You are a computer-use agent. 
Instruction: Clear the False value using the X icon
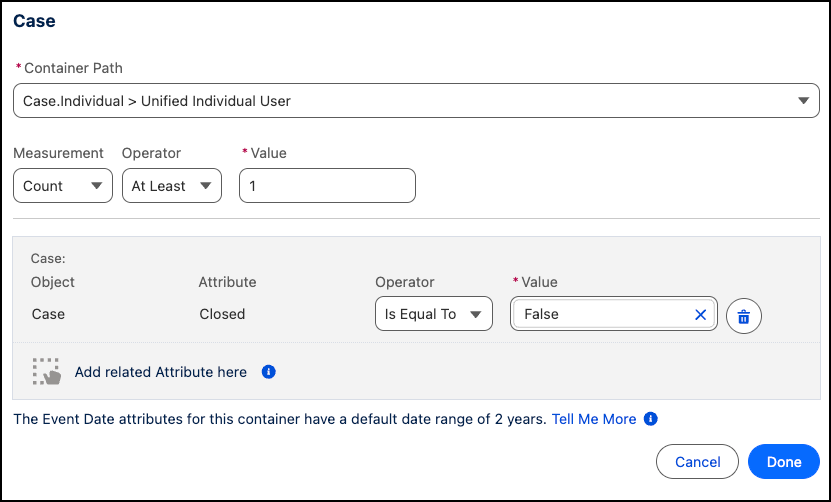pos(700,315)
